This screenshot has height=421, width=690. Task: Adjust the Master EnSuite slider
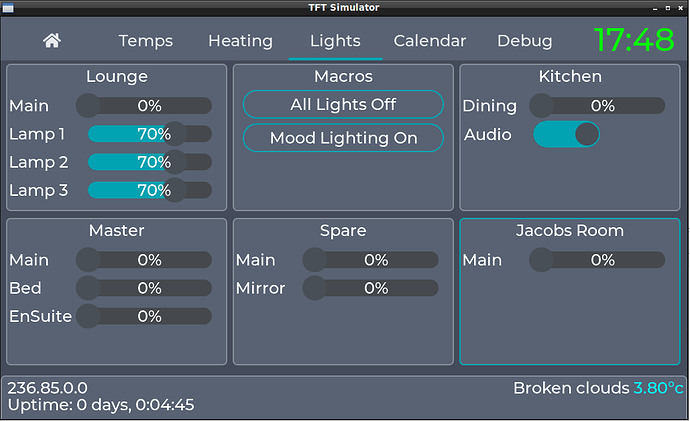pos(144,316)
